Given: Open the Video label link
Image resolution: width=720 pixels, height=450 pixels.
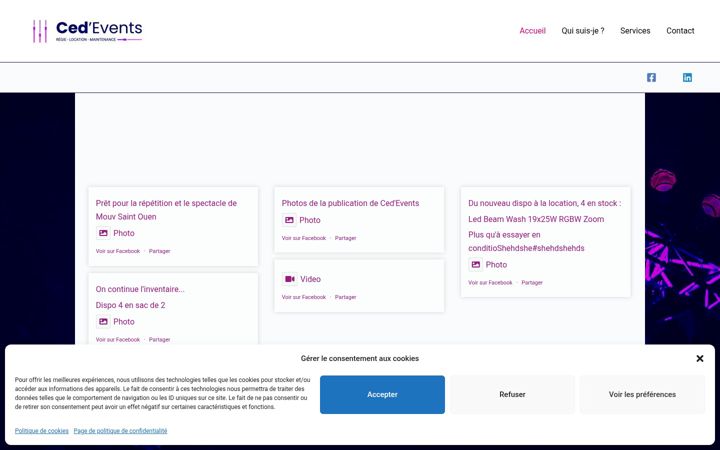Looking at the screenshot, I should click(x=310, y=279).
